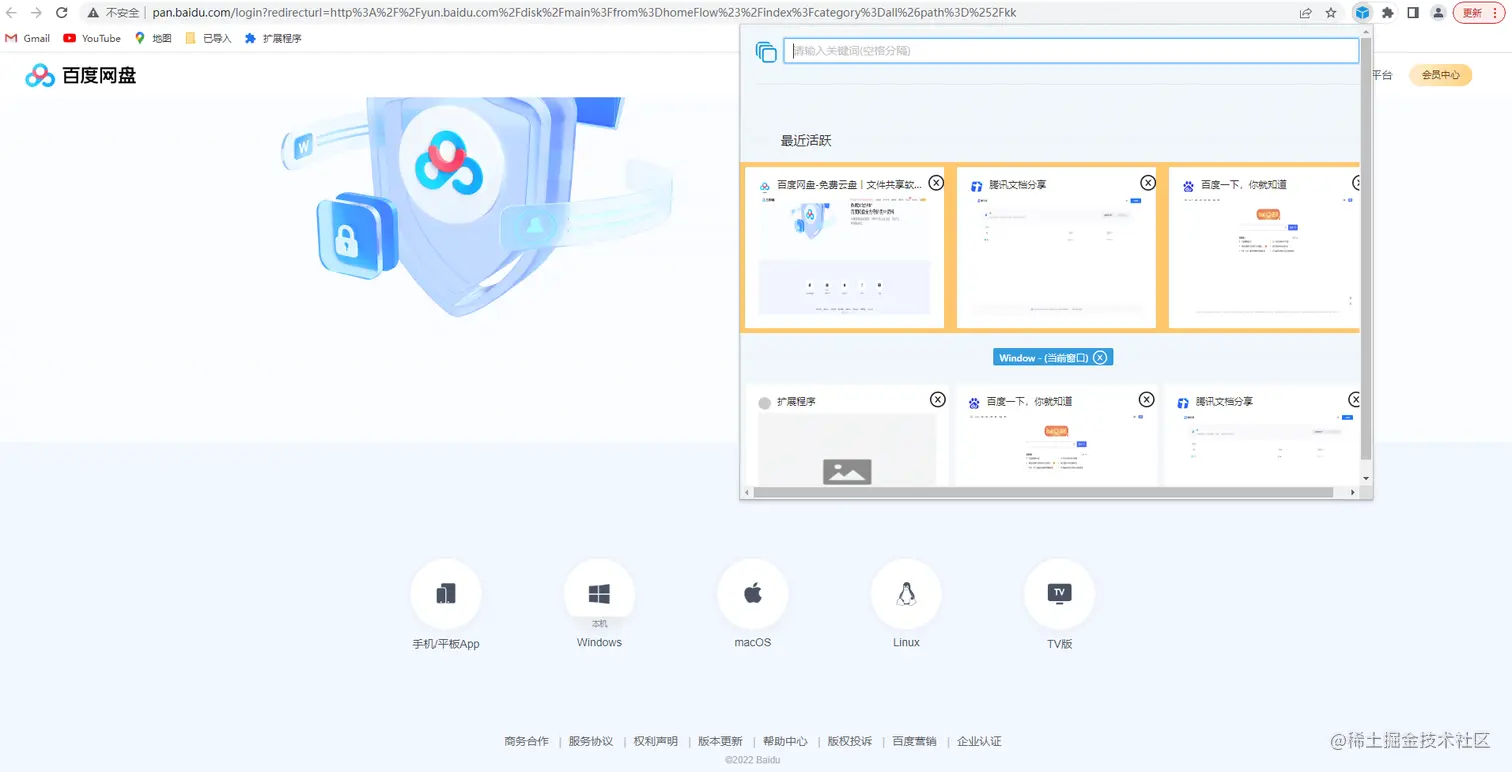This screenshot has width=1512, height=772.
Task: Click the browser forward arrow
Action: 37,13
